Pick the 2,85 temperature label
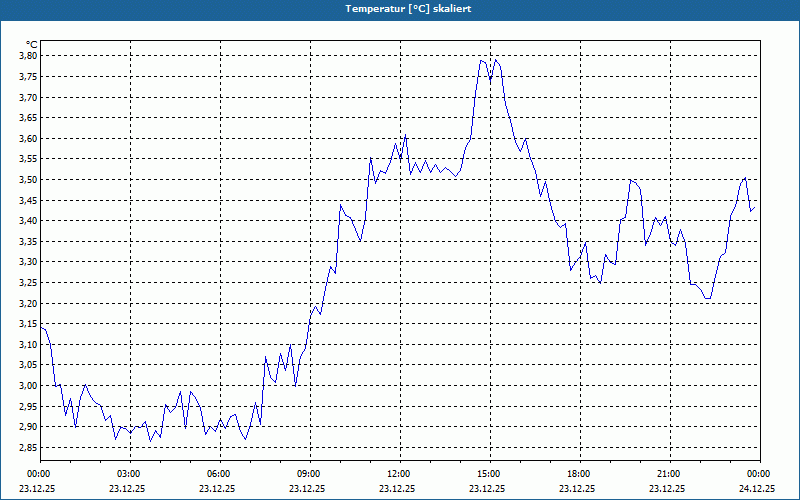 tap(29, 447)
